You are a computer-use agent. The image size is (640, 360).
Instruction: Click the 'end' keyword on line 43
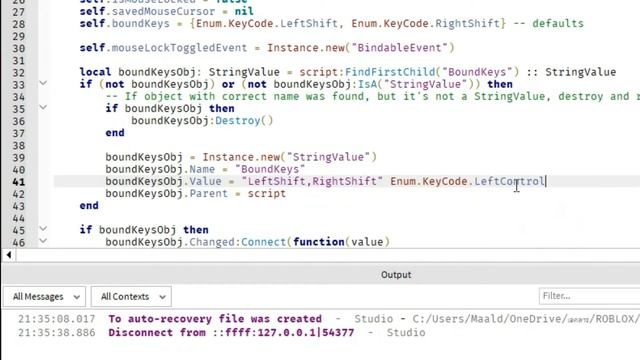(x=89, y=205)
